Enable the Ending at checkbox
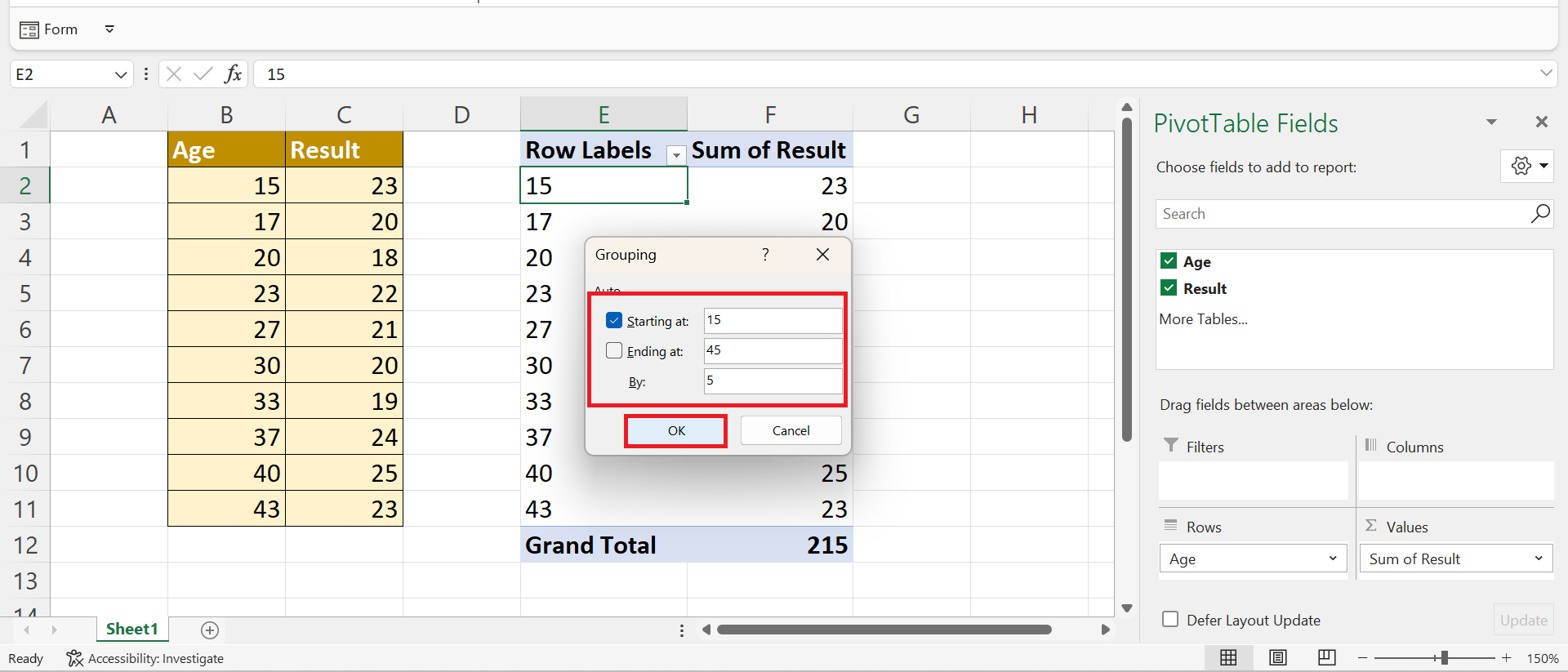 (614, 351)
